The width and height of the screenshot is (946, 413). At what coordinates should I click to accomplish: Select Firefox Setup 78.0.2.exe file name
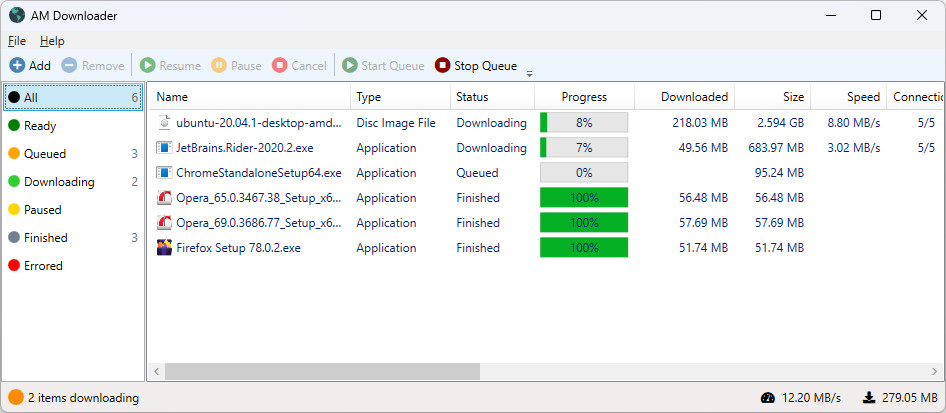[238, 248]
